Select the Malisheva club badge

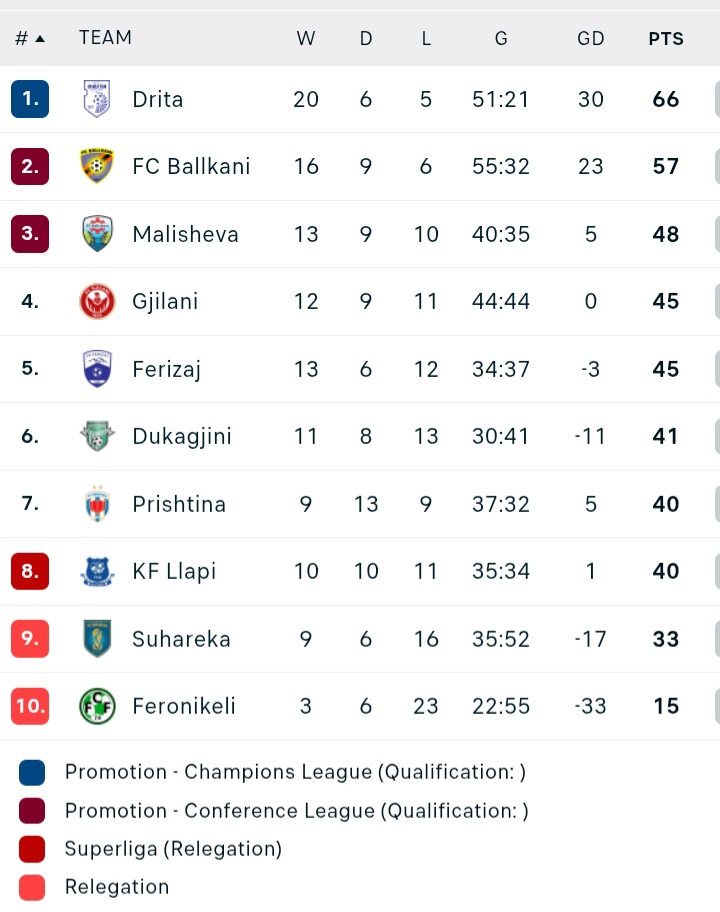tap(97, 234)
